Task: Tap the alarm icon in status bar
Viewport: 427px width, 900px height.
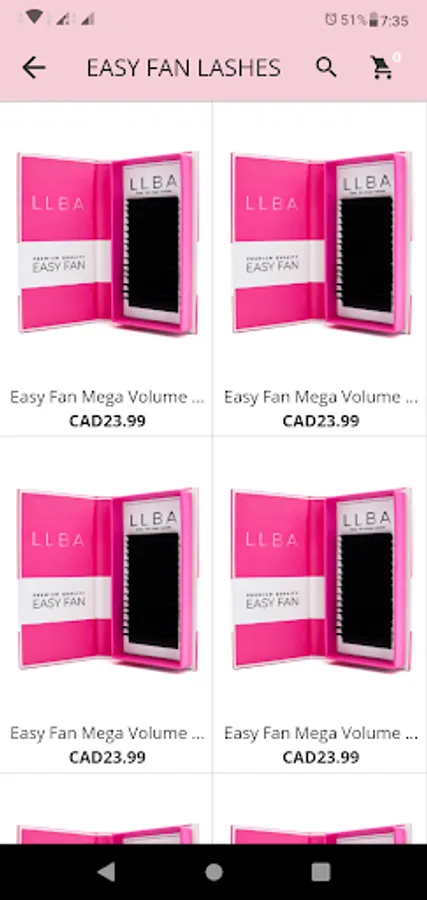Action: pos(330,20)
